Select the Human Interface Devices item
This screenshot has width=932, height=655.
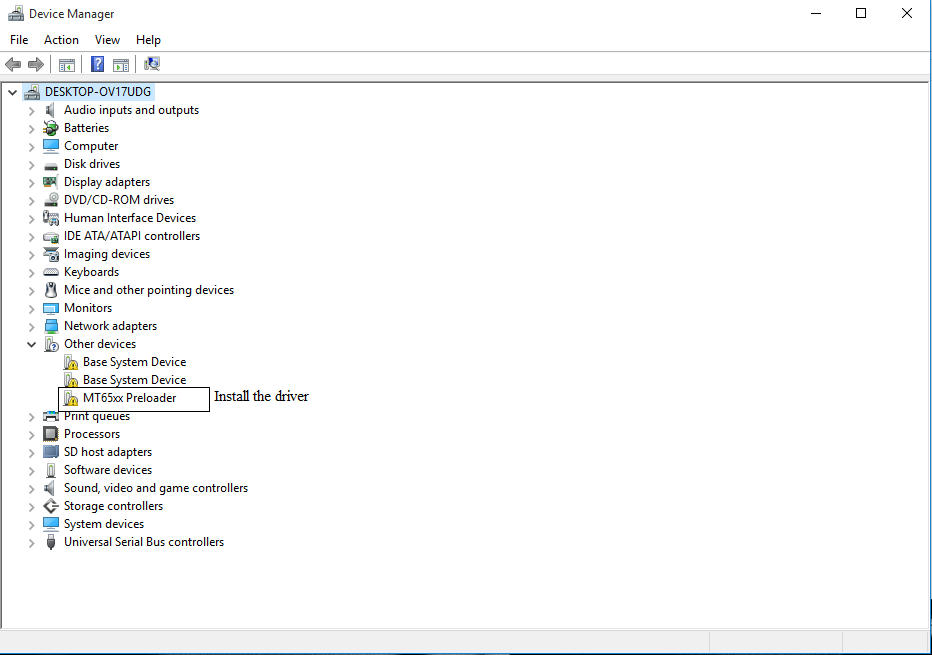pos(129,218)
